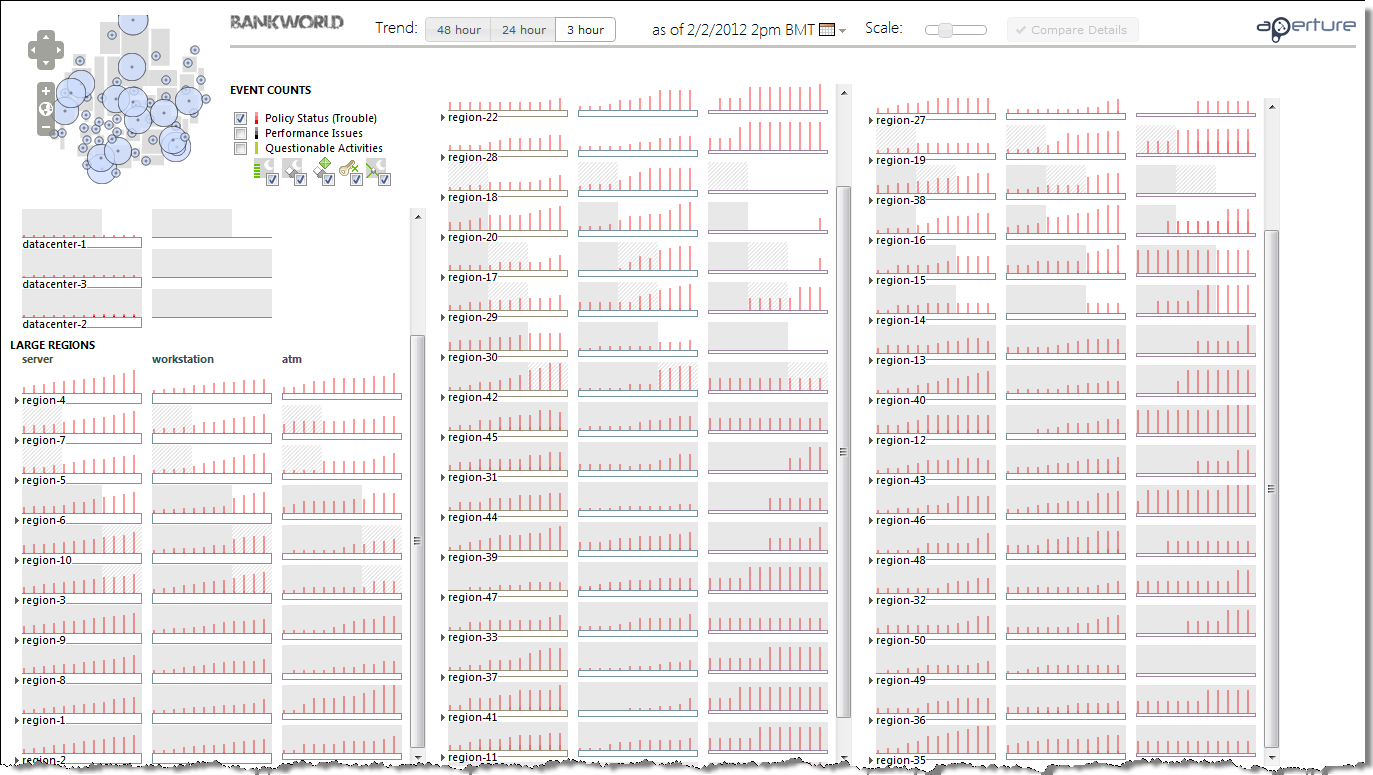Click the server column header
The width and height of the screenshot is (1373, 775).
pyautogui.click(x=38, y=359)
